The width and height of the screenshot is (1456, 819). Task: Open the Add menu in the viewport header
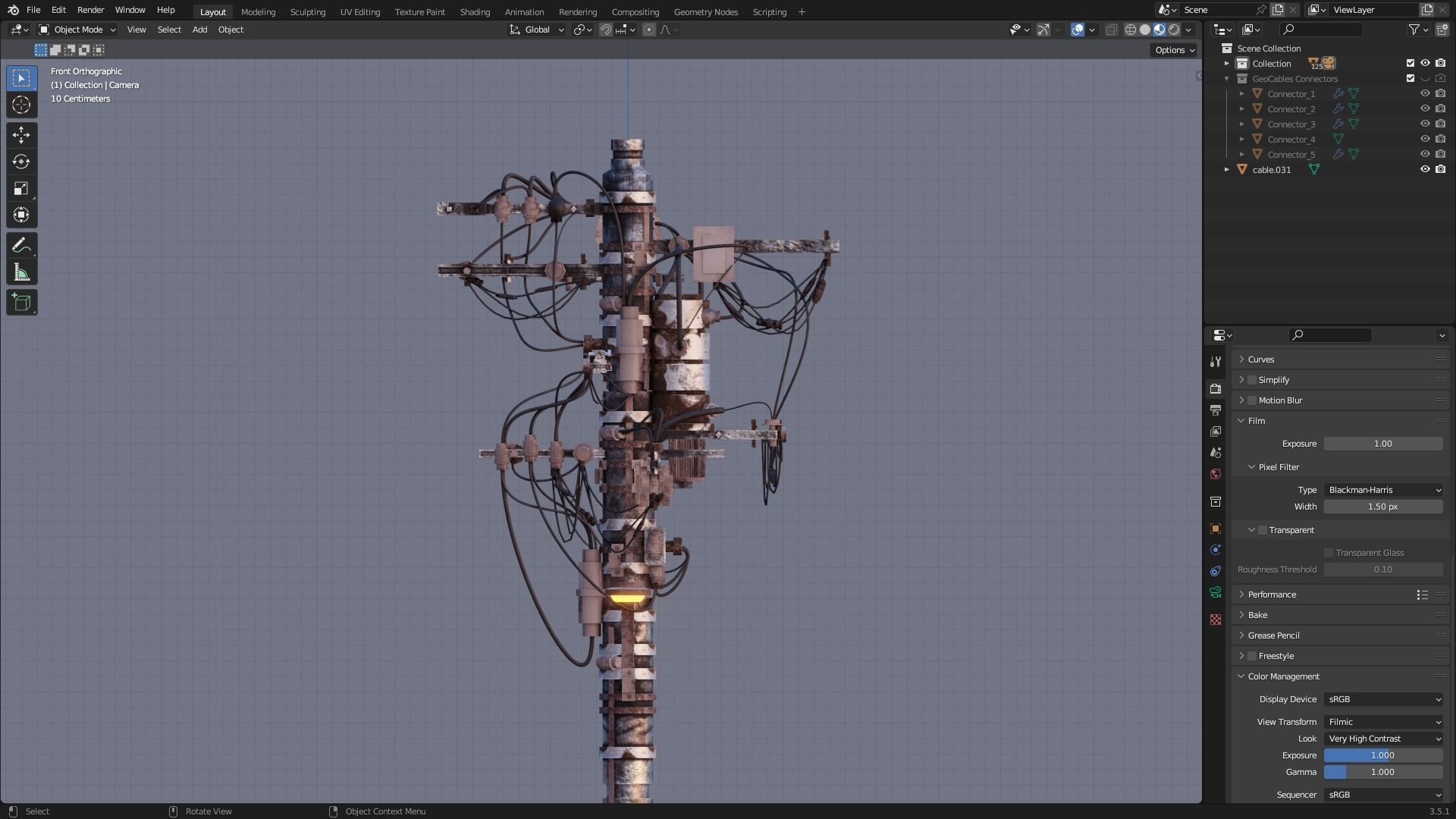199,30
